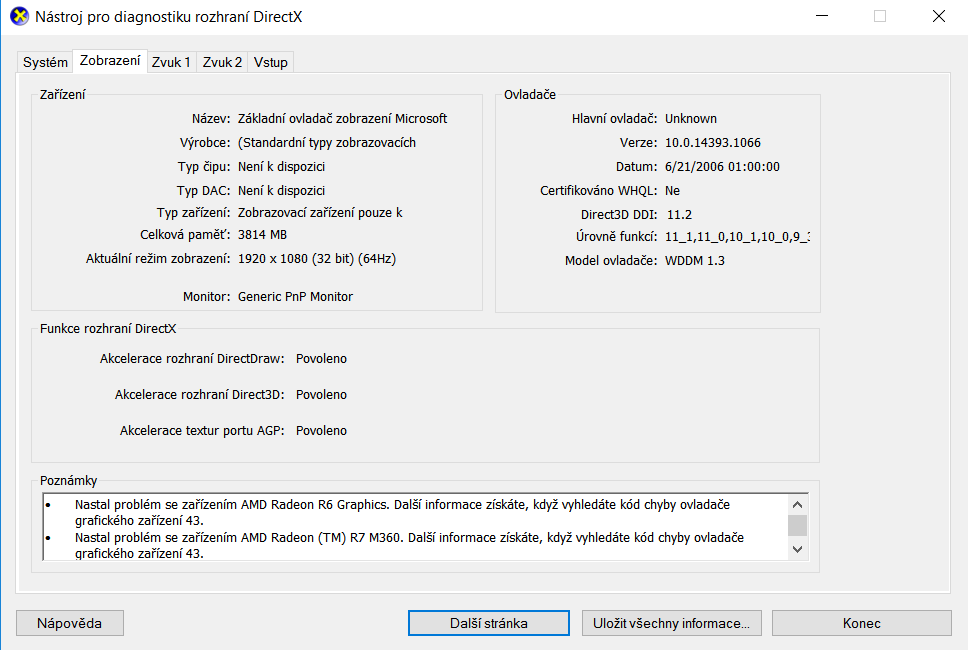
Task: Click main driver value Unknown
Action: coord(691,119)
